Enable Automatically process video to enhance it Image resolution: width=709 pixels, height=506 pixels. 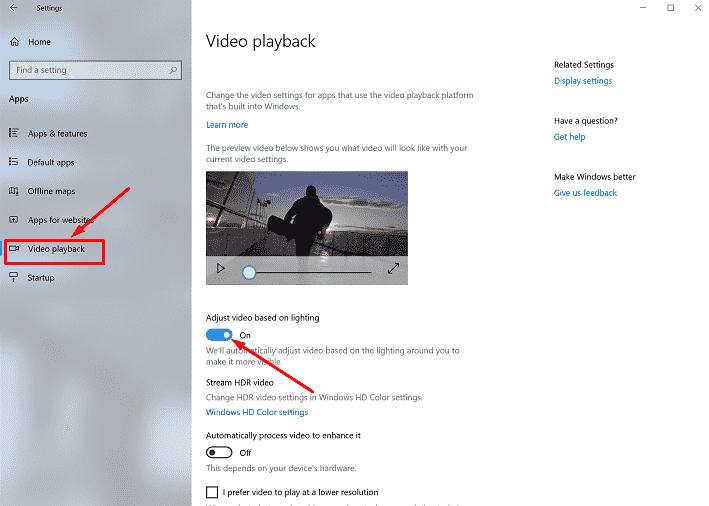coord(219,453)
